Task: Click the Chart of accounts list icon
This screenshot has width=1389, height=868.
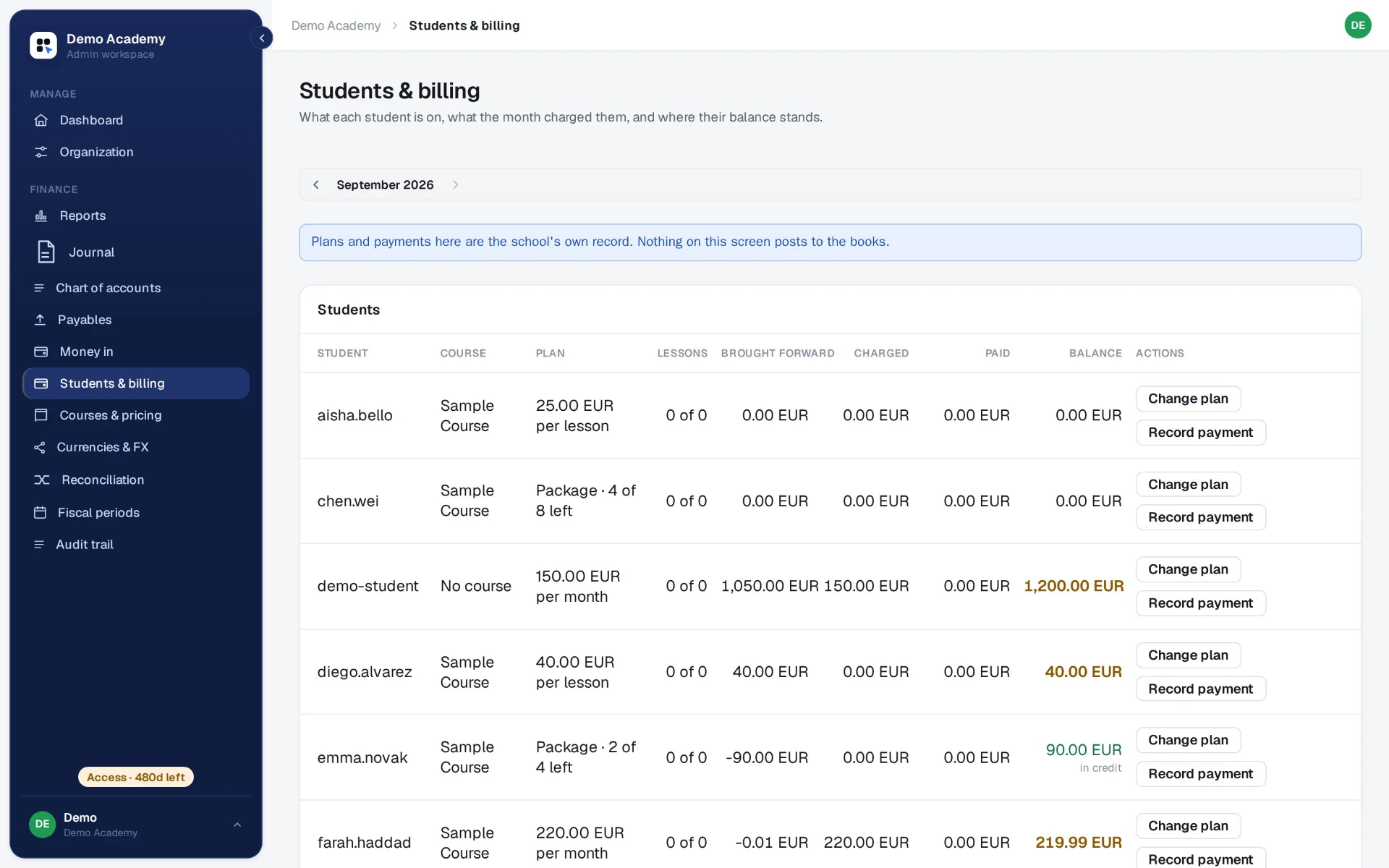Action: point(39,288)
